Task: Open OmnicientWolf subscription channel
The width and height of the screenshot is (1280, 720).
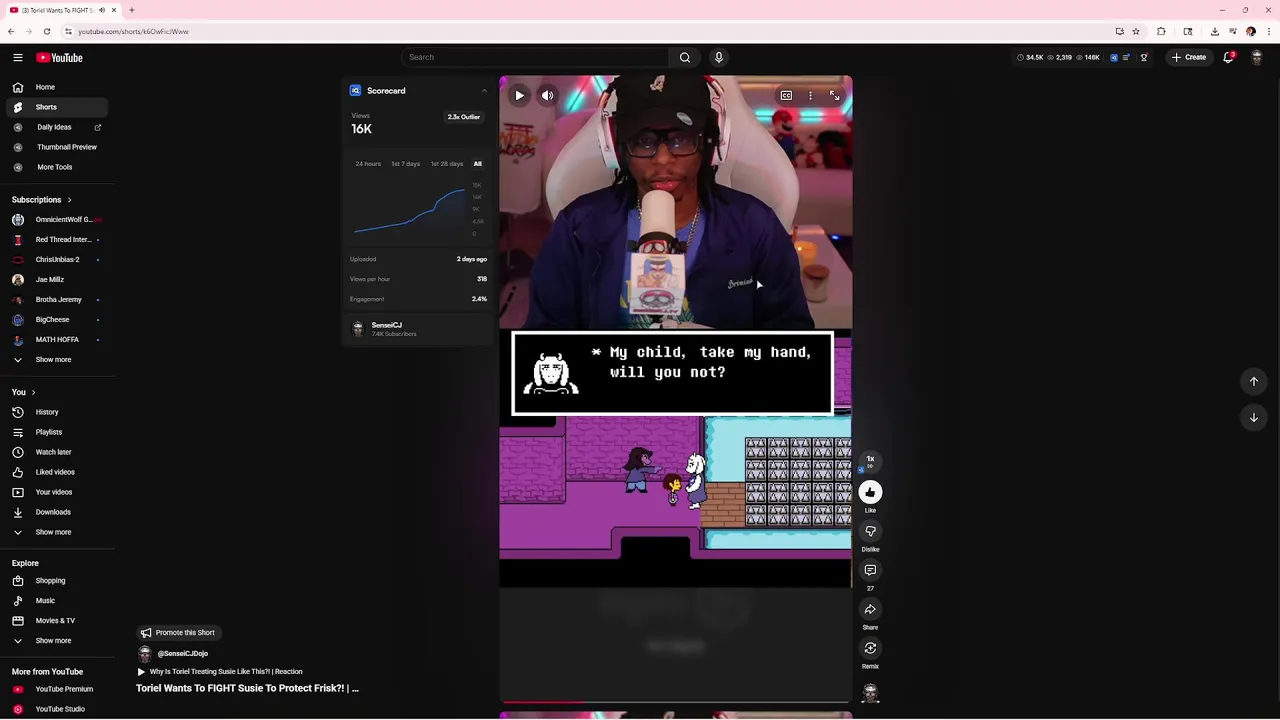Action: click(x=58, y=220)
